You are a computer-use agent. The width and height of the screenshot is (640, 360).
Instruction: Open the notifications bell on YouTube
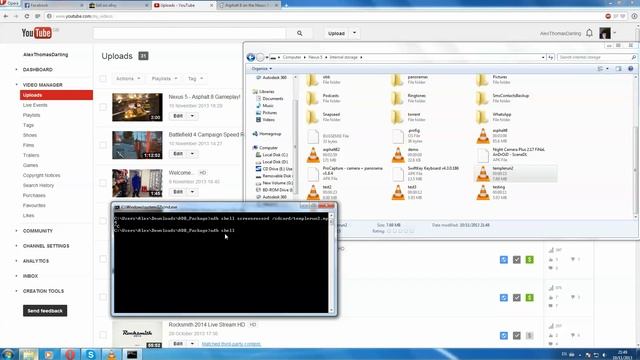pos(589,33)
